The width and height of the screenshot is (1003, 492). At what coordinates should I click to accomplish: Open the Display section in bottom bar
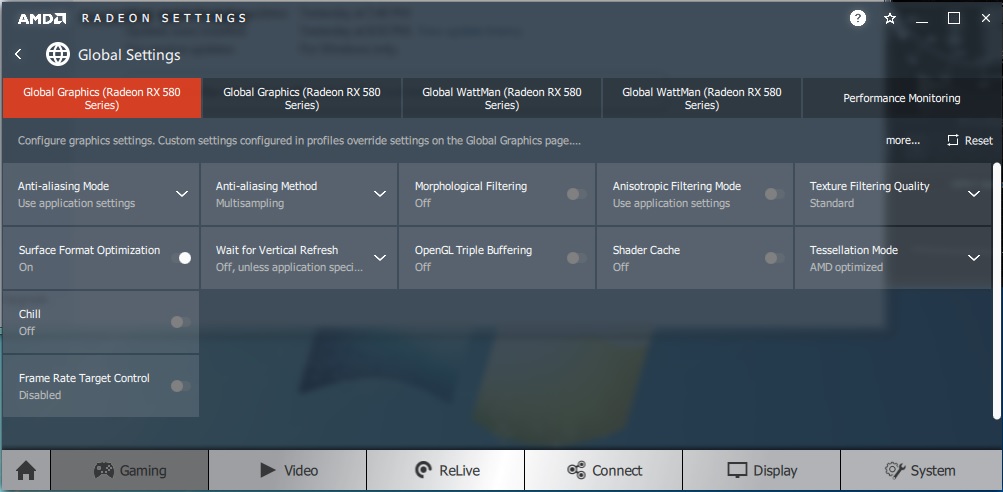pos(762,470)
